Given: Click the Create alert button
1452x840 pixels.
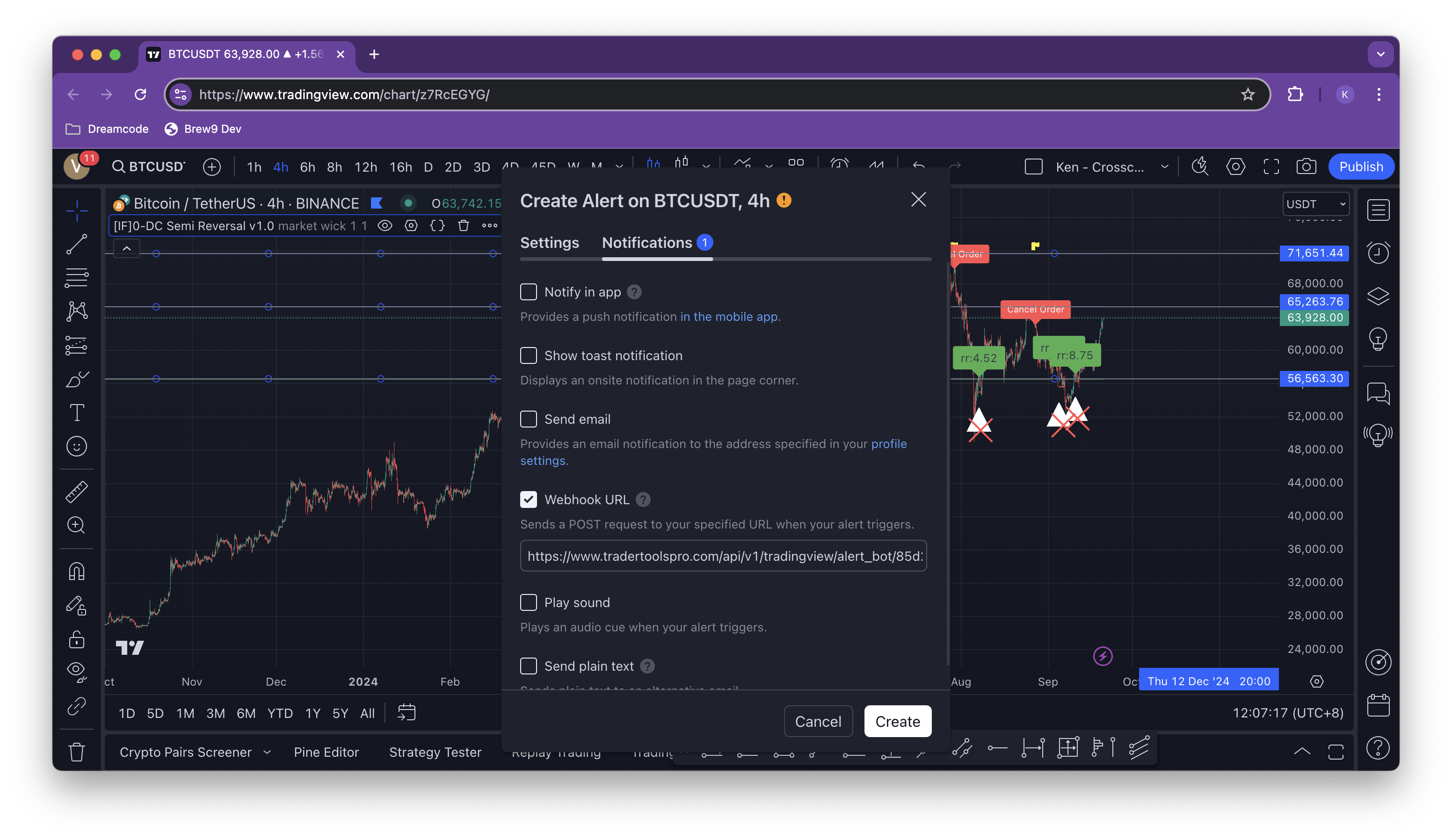Looking at the screenshot, I should tap(897, 721).
